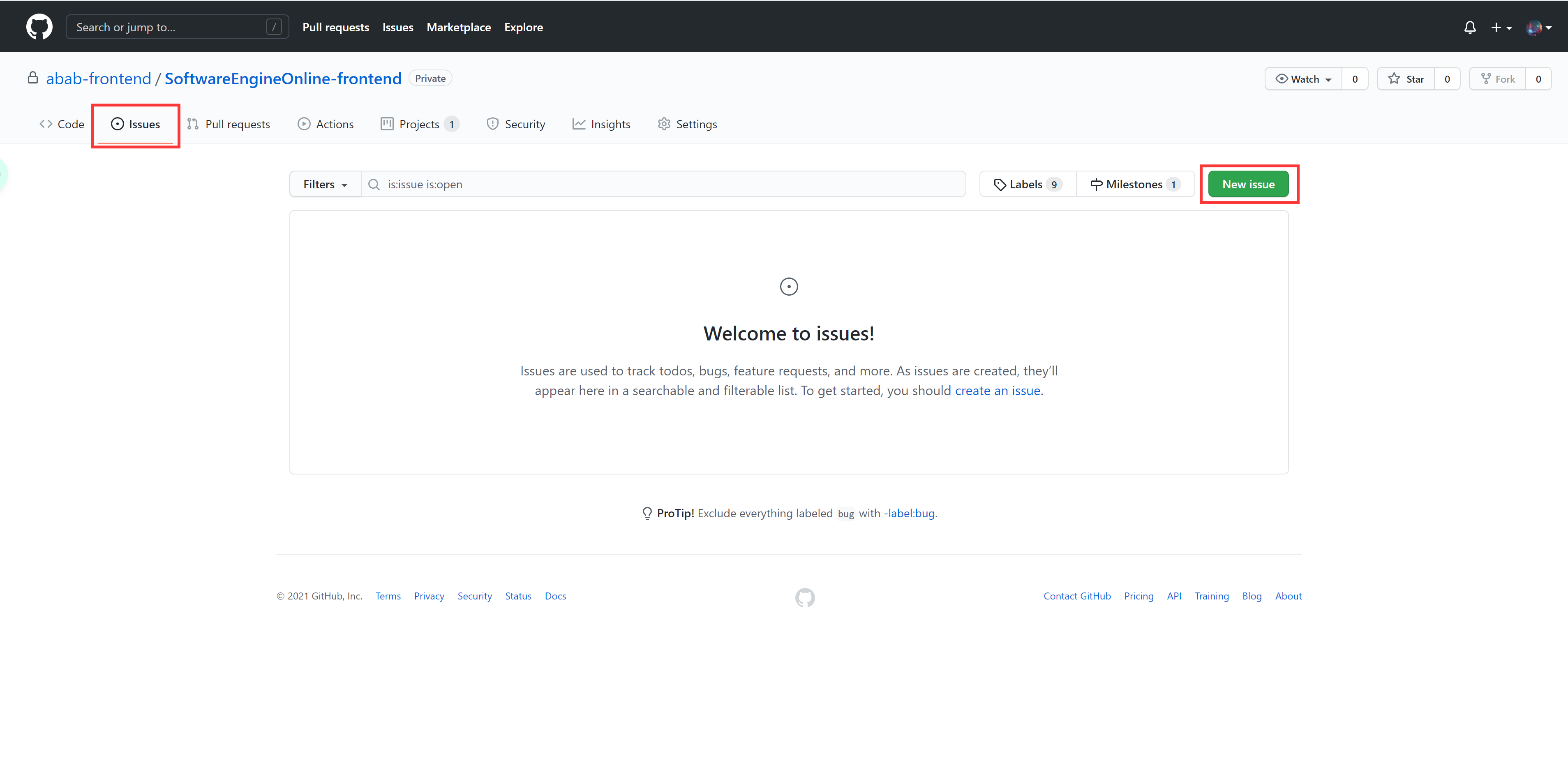This screenshot has width=1568, height=766.
Task: Open the Projects tab
Action: tap(419, 124)
